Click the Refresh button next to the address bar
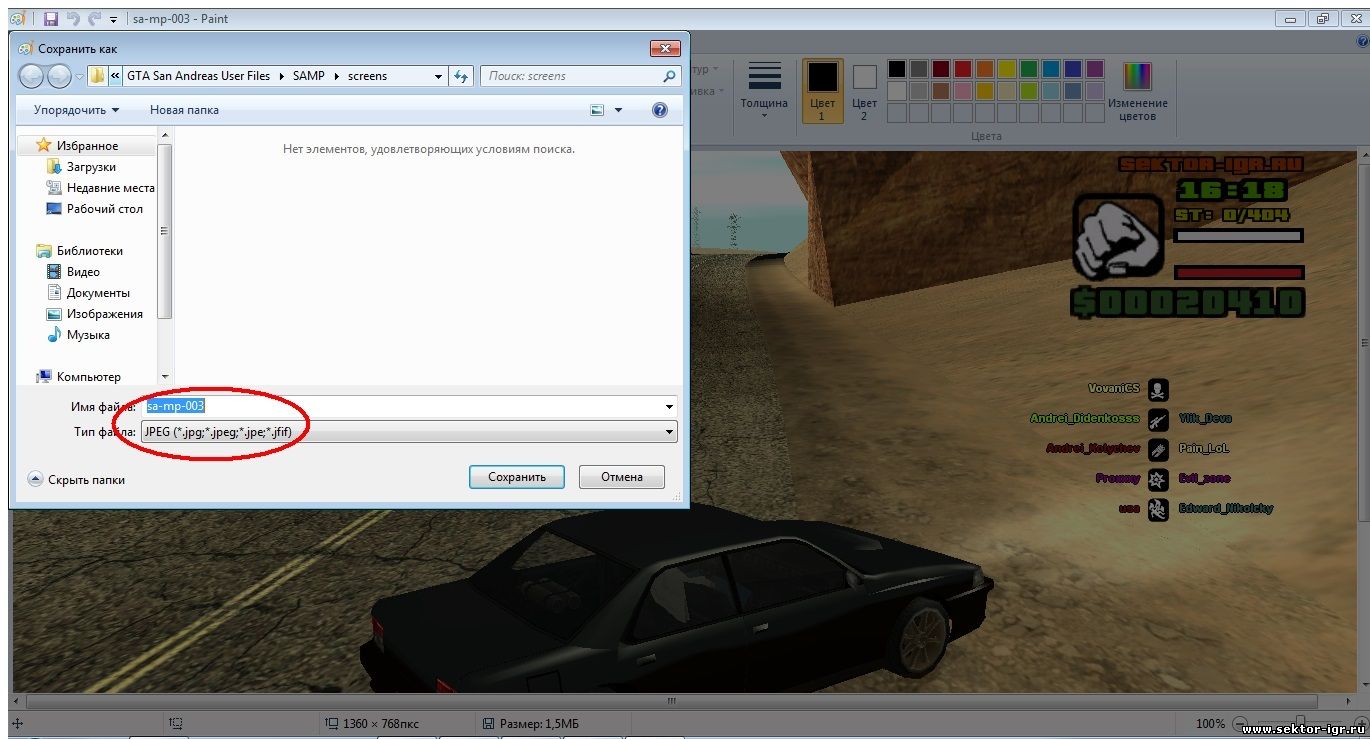Viewport: 1370px width, 739px height. pos(461,76)
